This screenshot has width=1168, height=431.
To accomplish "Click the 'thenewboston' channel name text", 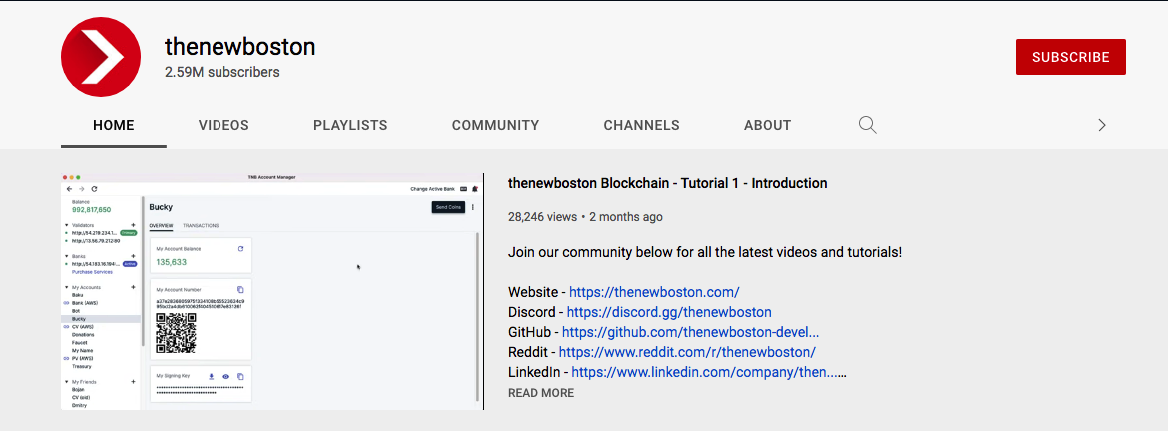I will click(x=240, y=47).
